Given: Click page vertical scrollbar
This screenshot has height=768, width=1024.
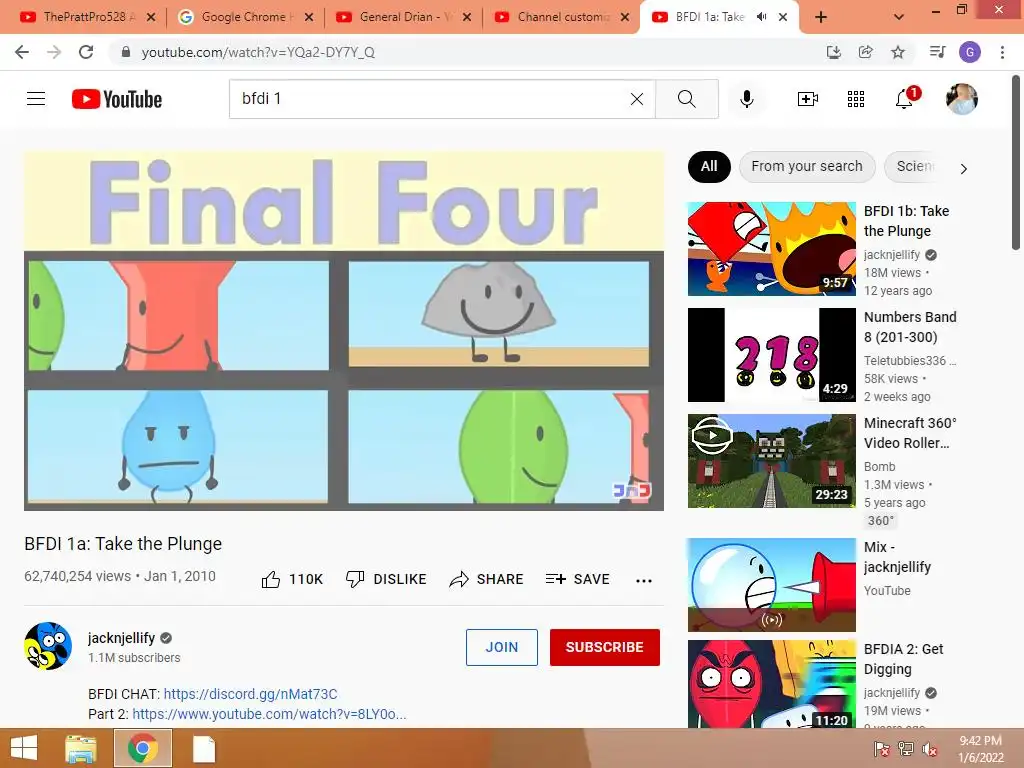Looking at the screenshot, I should (1016, 161).
